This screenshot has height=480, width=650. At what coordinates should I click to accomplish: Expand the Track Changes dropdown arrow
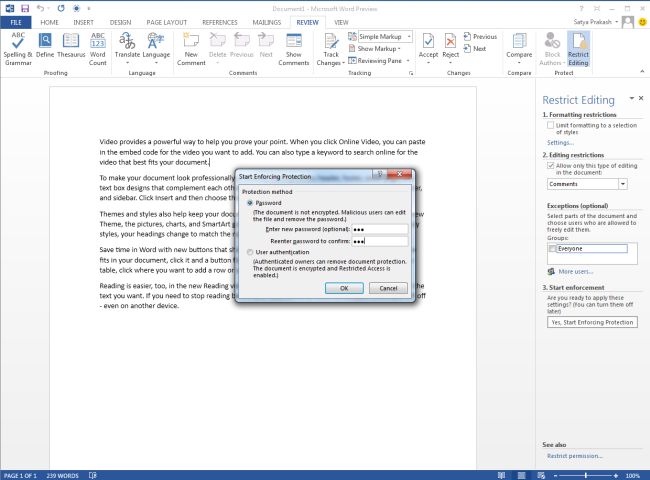click(343, 63)
